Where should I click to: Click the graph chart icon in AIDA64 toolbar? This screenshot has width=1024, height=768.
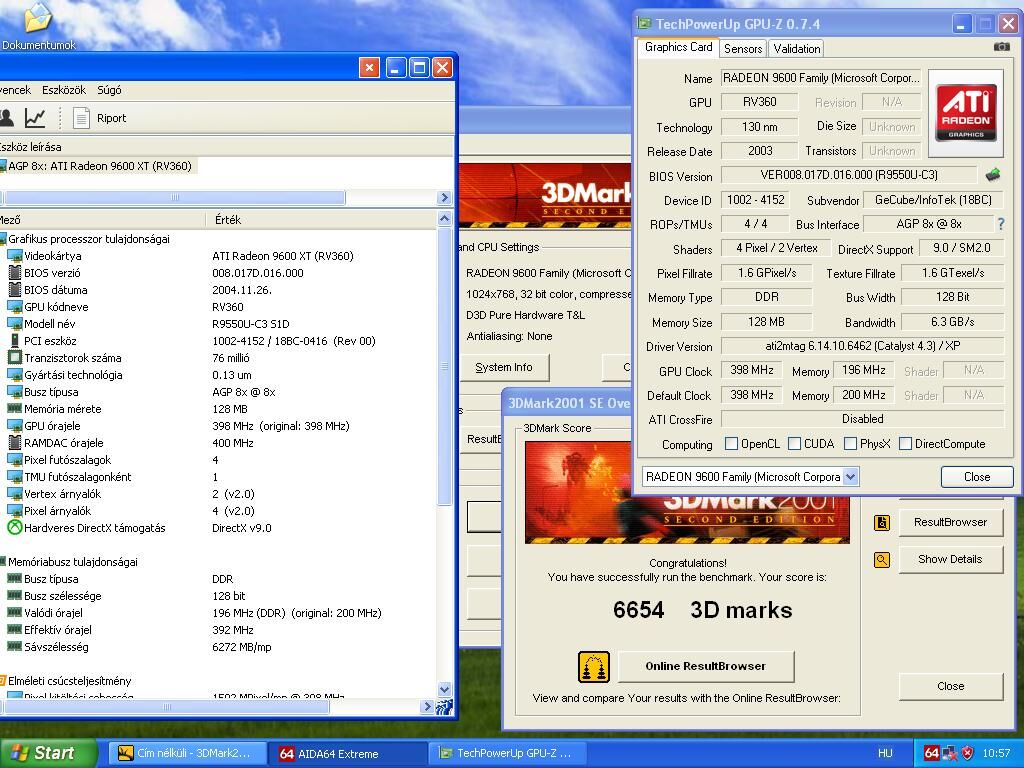pyautogui.click(x=35, y=118)
